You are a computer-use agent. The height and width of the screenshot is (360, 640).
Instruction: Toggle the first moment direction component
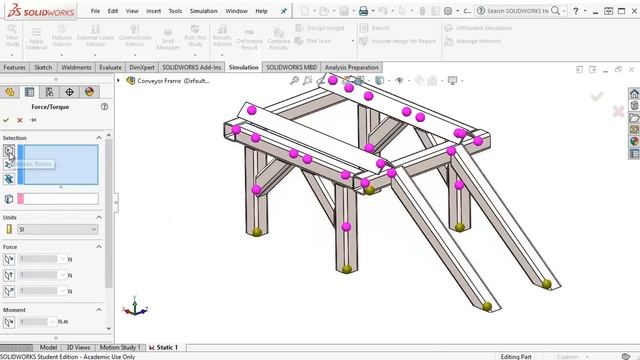9,322
